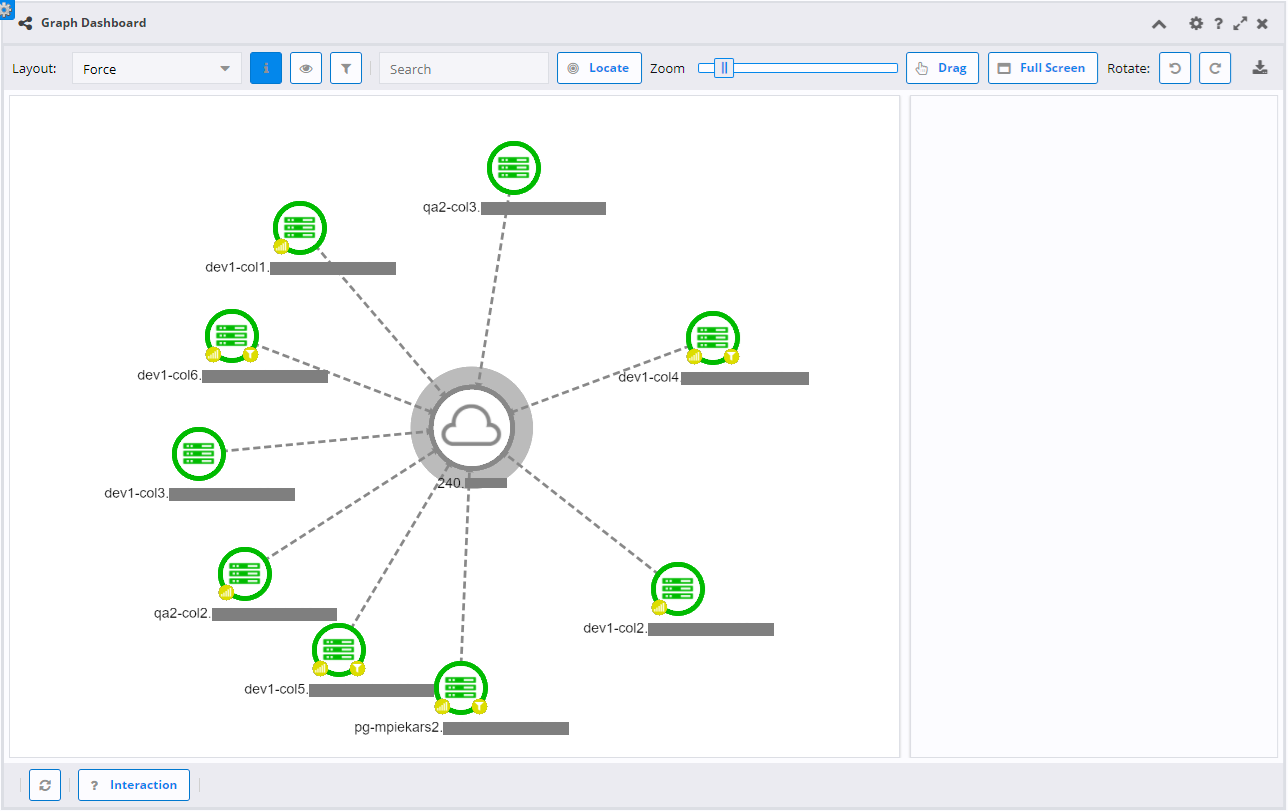Download the graph using the export icon

click(1260, 67)
